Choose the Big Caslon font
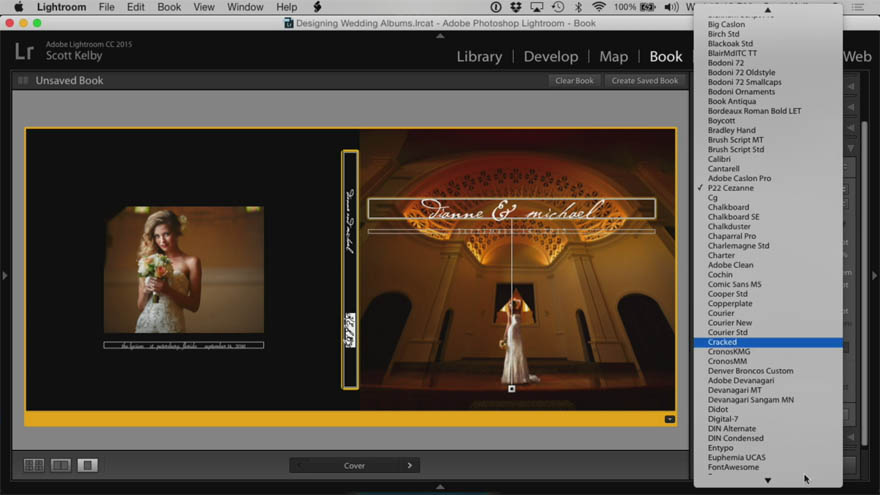Viewport: 880px width, 495px height. [768, 25]
